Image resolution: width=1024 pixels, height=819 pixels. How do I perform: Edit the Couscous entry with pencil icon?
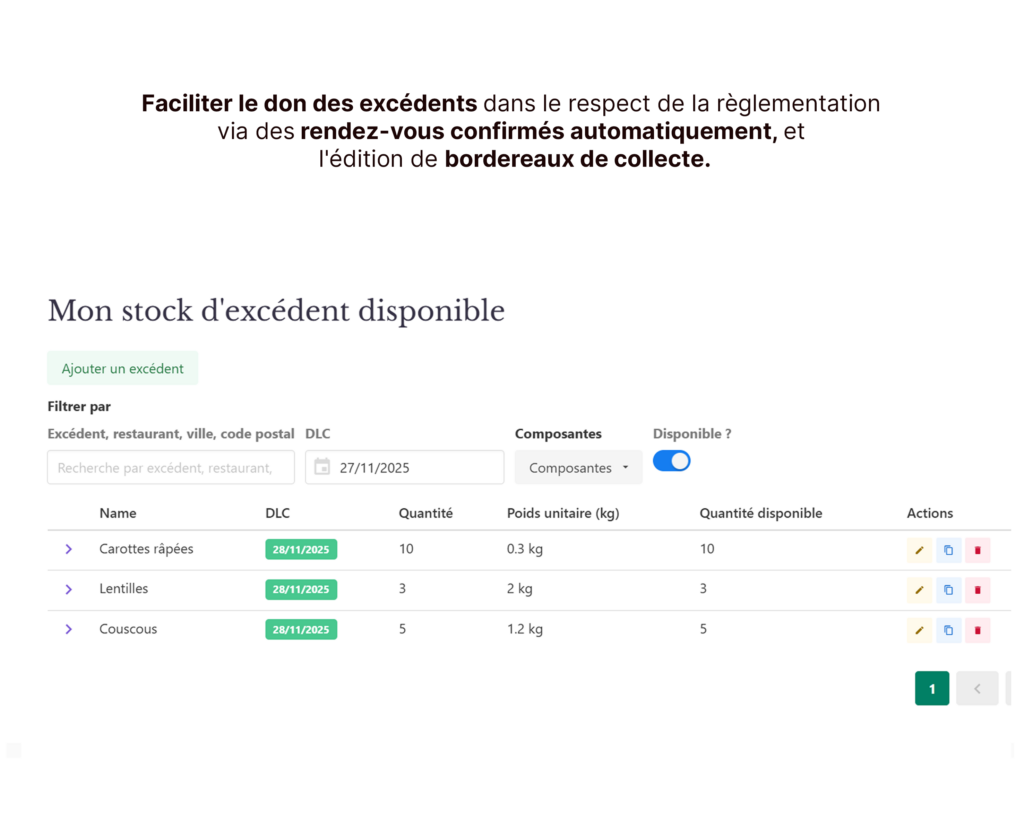pos(919,630)
